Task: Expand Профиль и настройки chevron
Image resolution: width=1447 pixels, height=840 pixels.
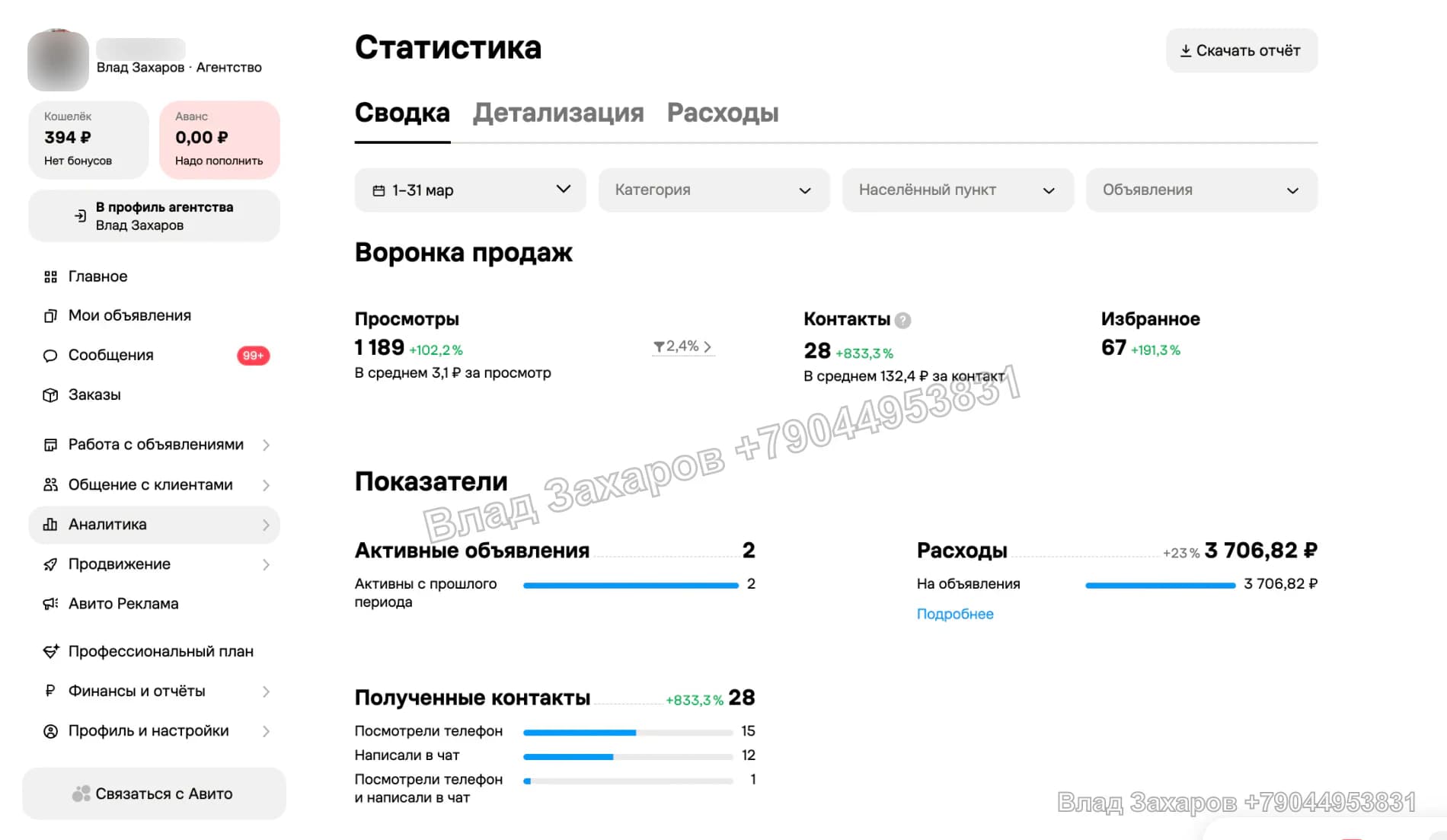Action: point(266,731)
